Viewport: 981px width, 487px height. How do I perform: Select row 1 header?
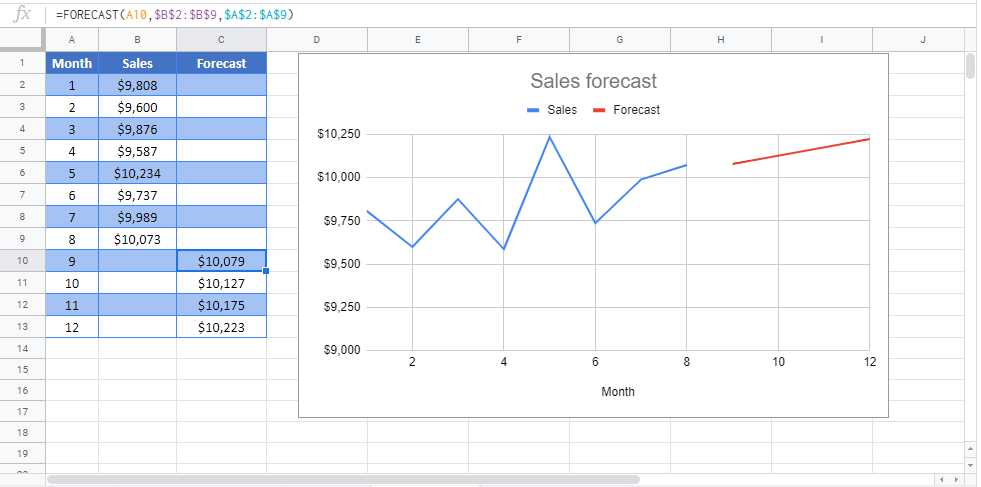click(22, 63)
